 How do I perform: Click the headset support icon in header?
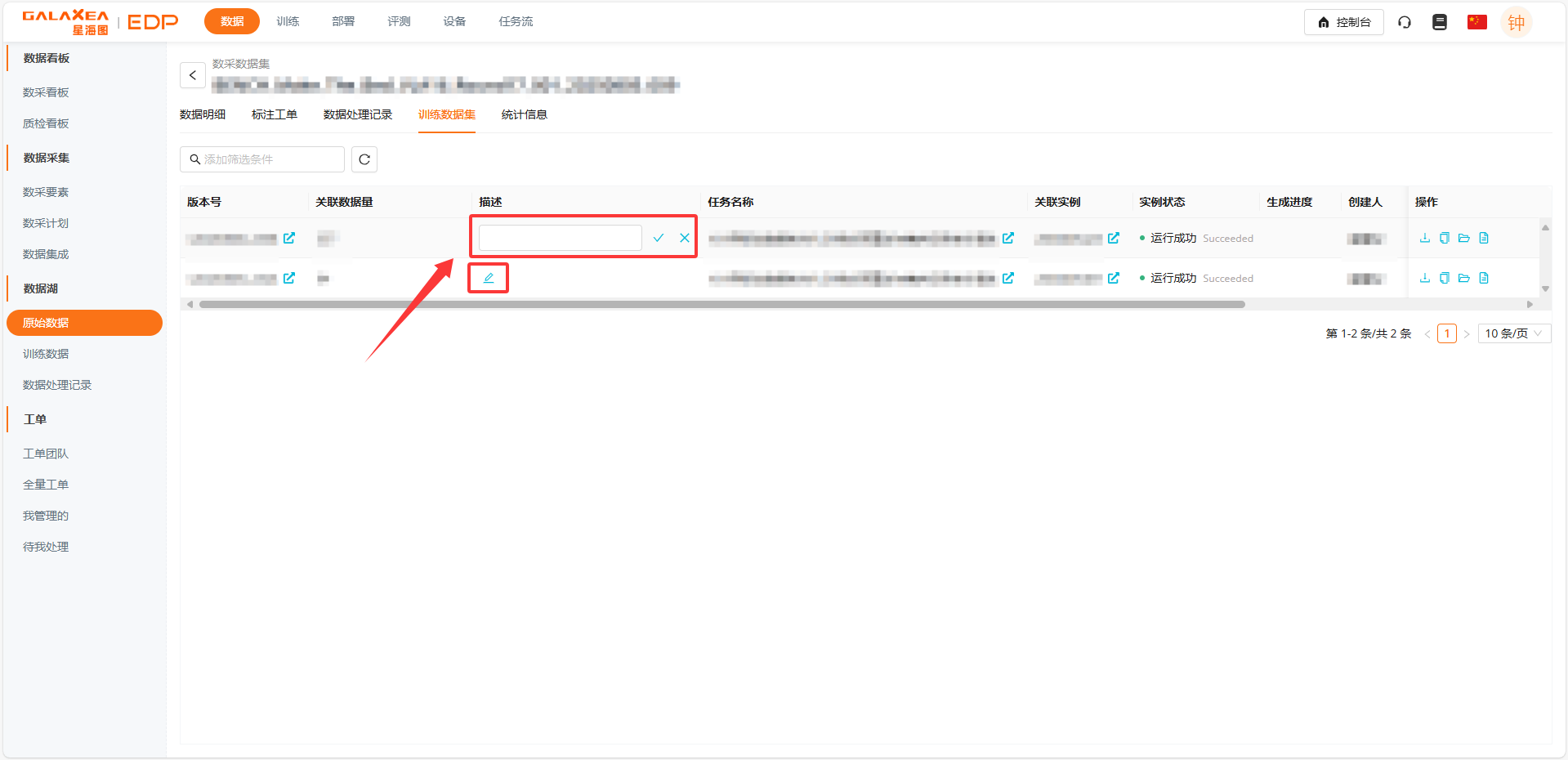[1405, 22]
